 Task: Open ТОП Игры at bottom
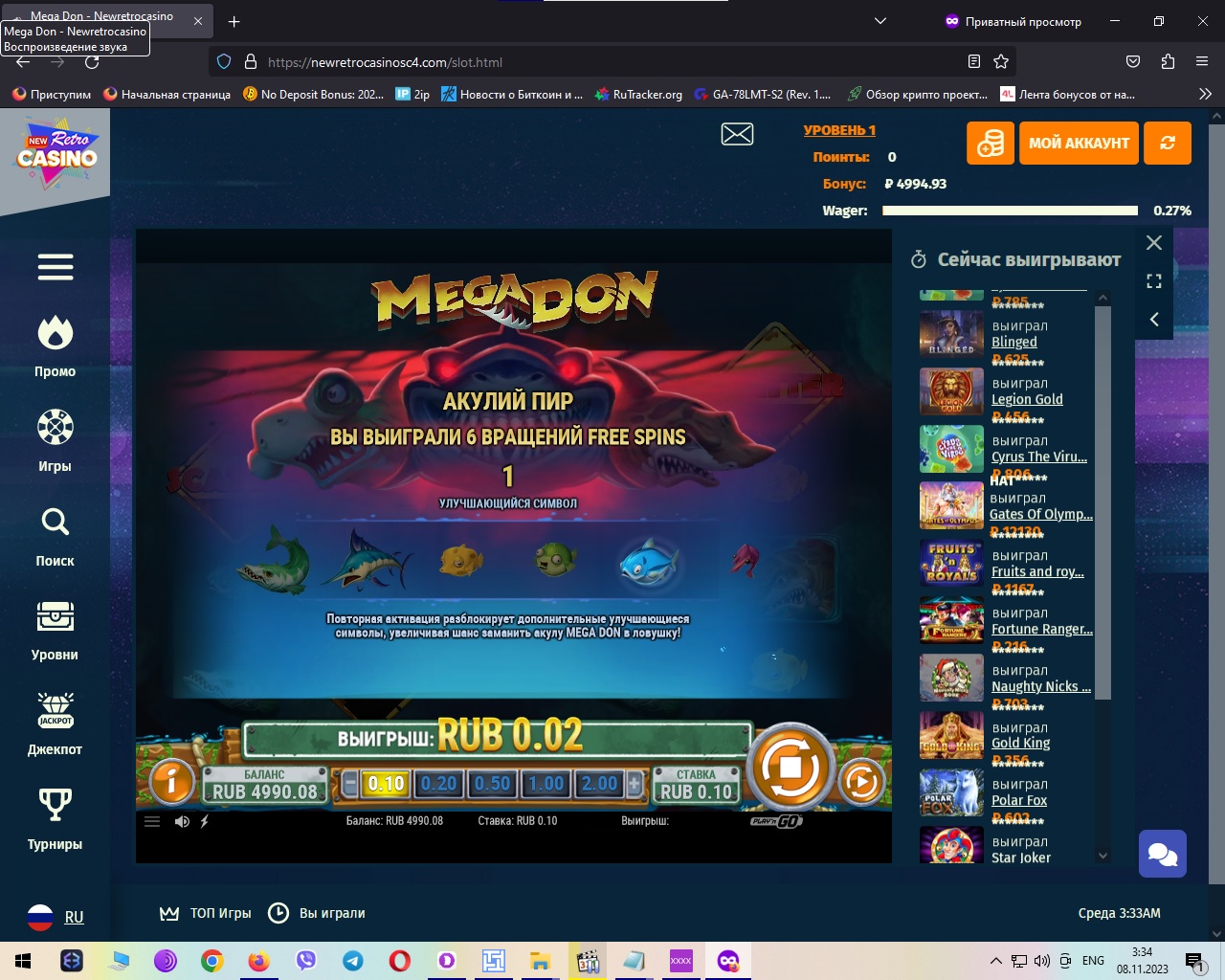[206, 913]
